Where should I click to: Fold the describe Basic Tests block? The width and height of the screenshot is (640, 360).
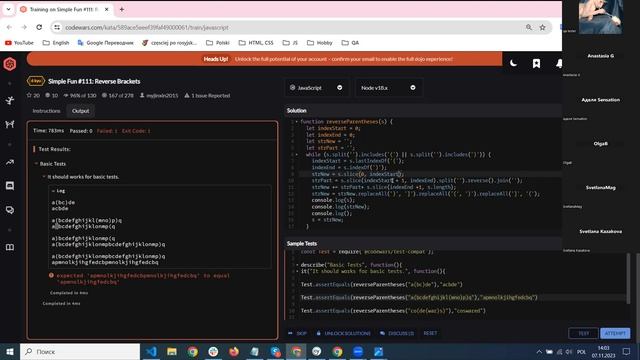(297, 265)
